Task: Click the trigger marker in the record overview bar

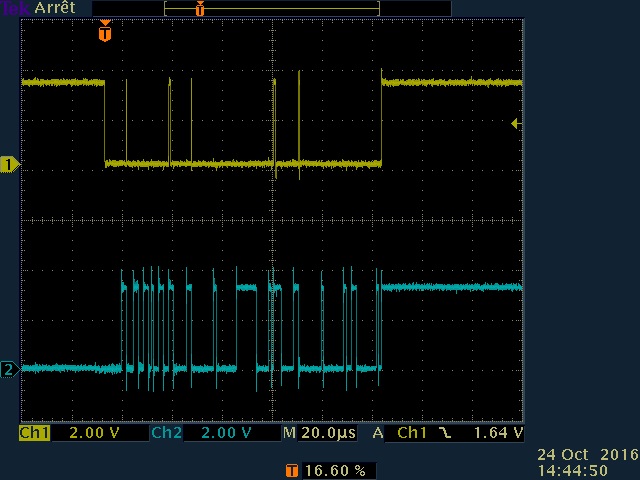Action: 200,8
